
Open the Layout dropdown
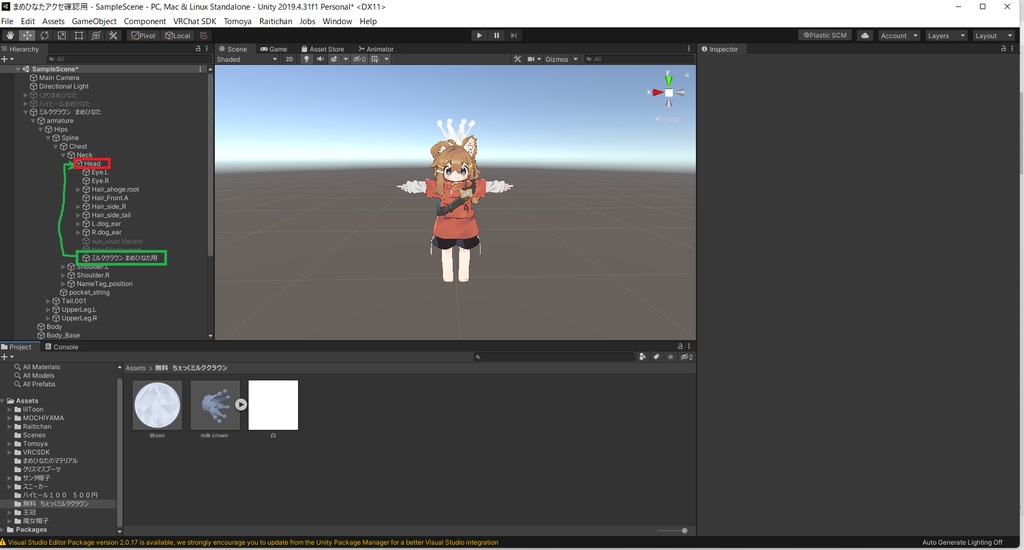tap(993, 35)
